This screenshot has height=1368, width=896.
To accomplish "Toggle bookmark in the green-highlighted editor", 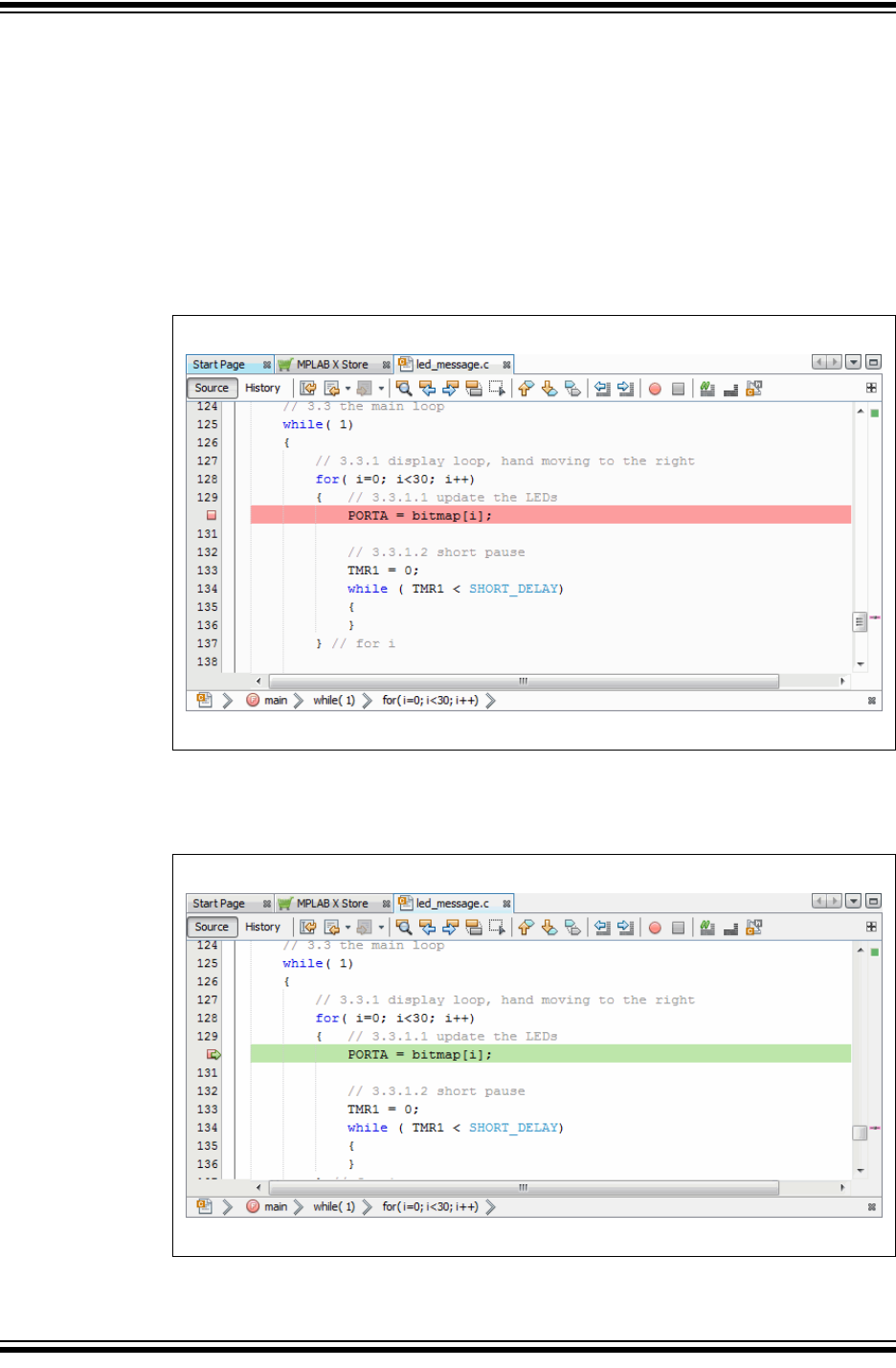I will click(572, 928).
